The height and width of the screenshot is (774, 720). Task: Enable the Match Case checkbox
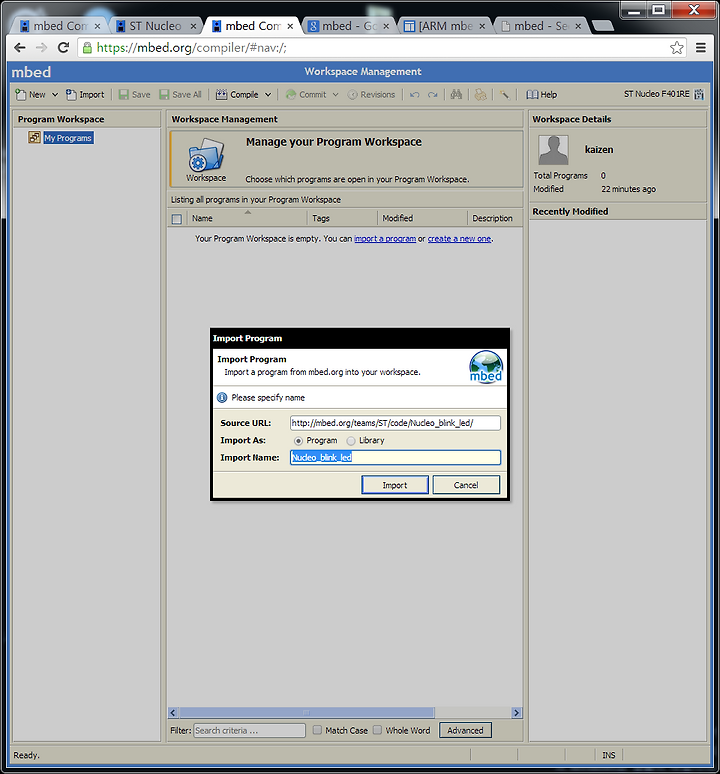point(317,730)
